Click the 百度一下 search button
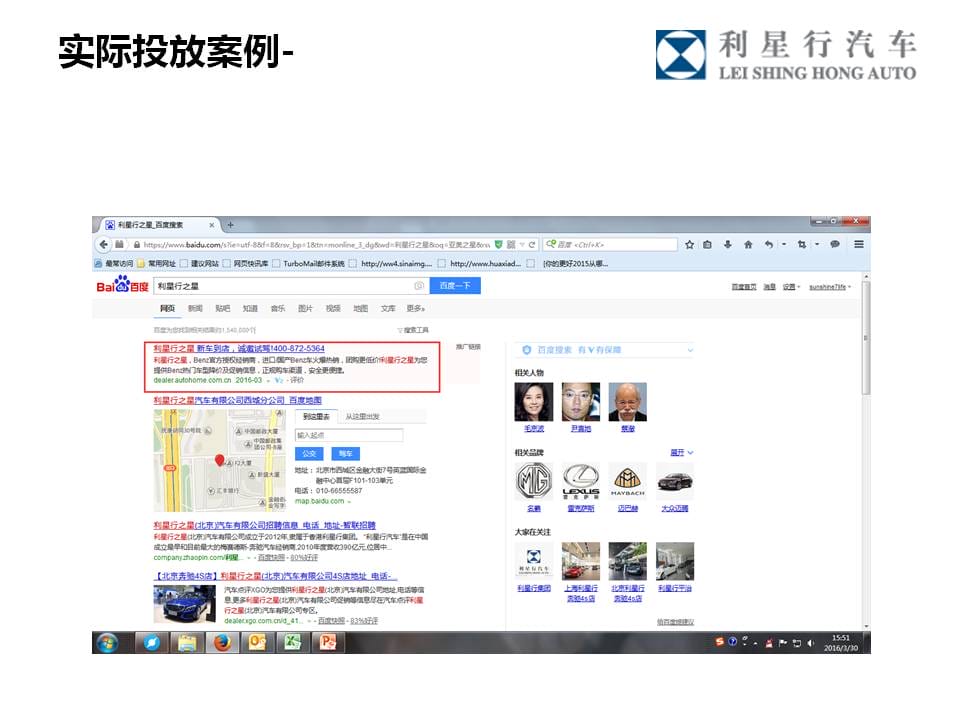The height and width of the screenshot is (720, 960). tap(455, 285)
